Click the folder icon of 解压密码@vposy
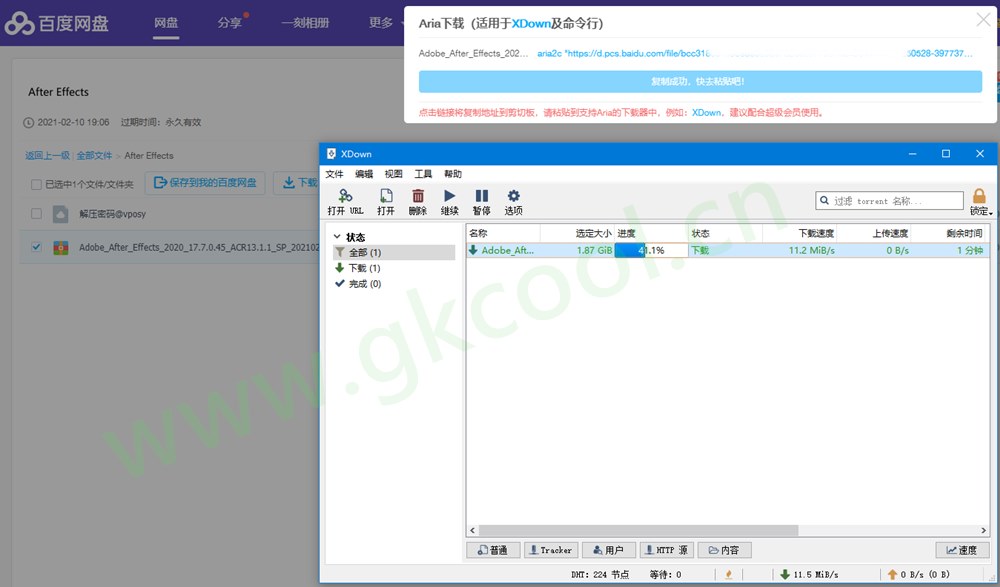The width and height of the screenshot is (1000, 587). pyautogui.click(x=61, y=214)
